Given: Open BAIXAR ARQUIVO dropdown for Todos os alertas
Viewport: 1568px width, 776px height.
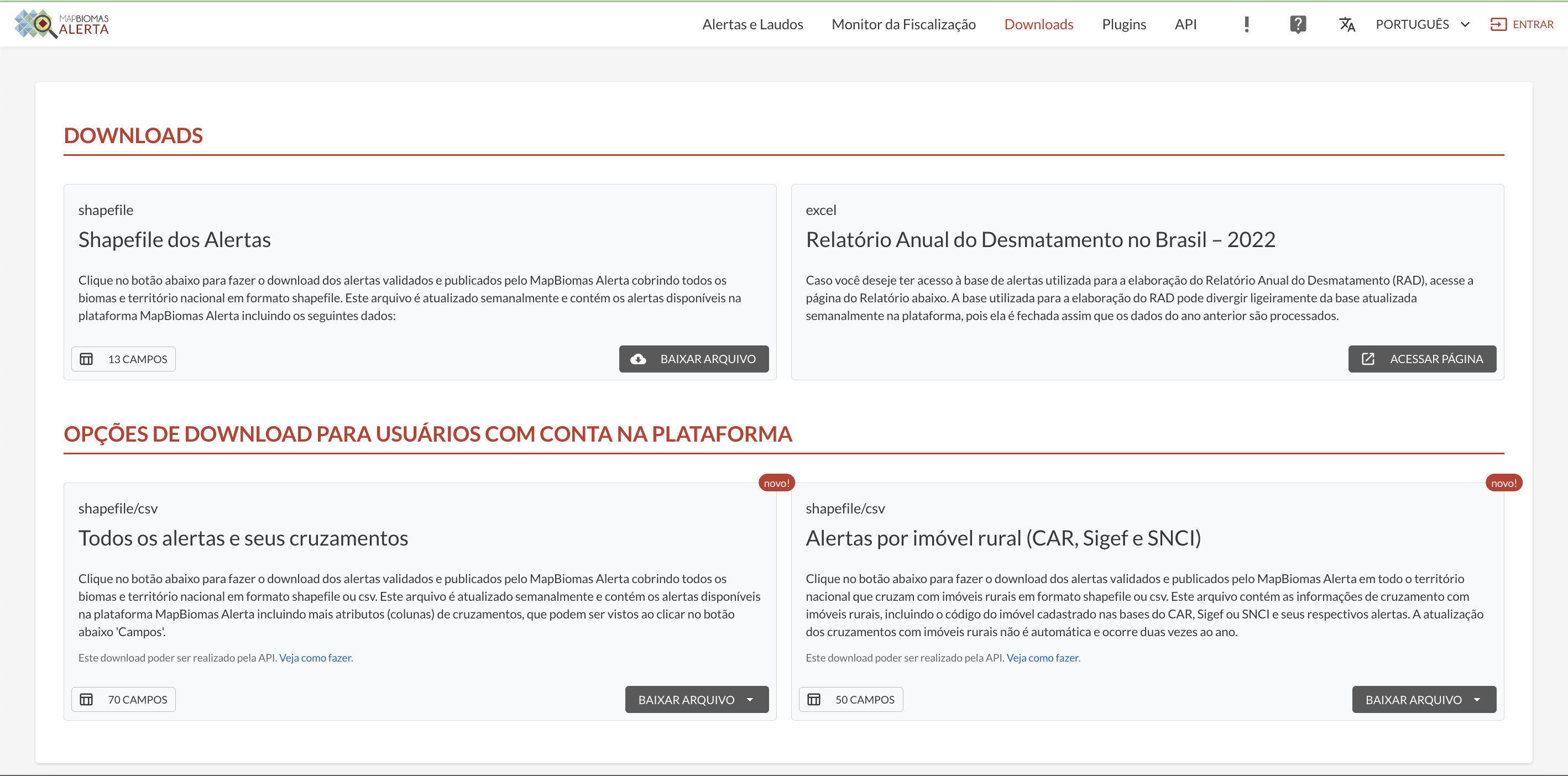Looking at the screenshot, I should pyautogui.click(x=696, y=699).
